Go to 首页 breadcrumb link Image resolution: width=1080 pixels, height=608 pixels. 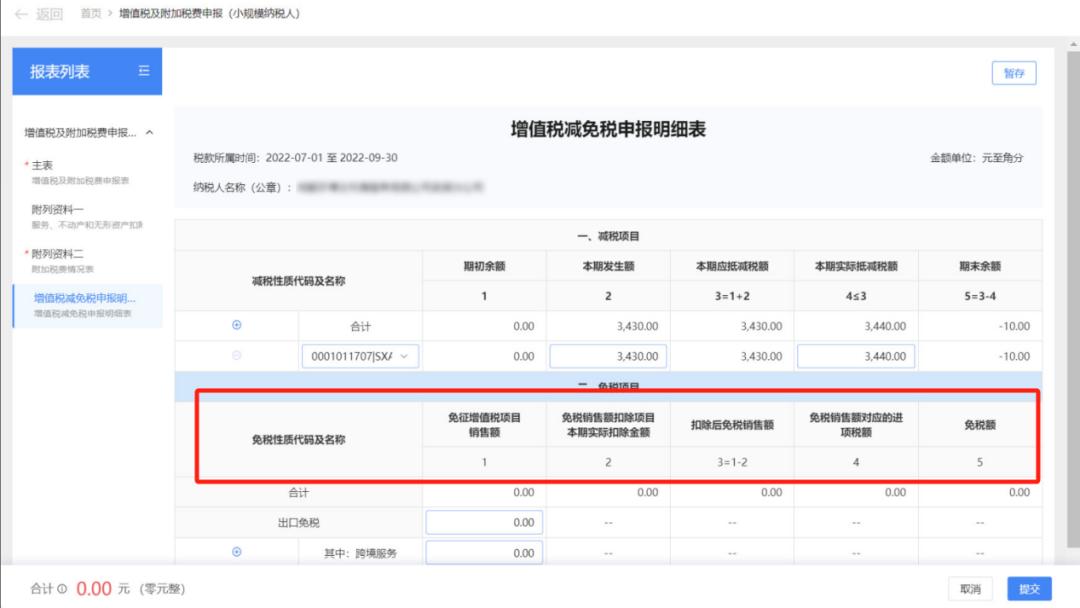coord(91,14)
